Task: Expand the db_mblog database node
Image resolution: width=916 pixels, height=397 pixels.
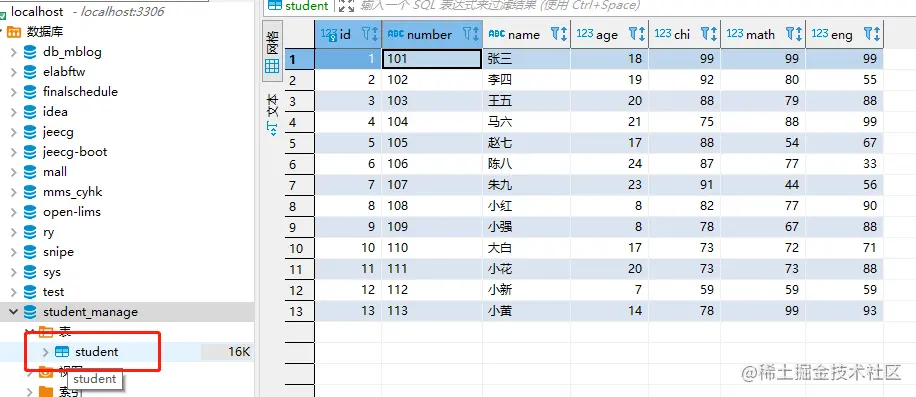Action: [13, 52]
